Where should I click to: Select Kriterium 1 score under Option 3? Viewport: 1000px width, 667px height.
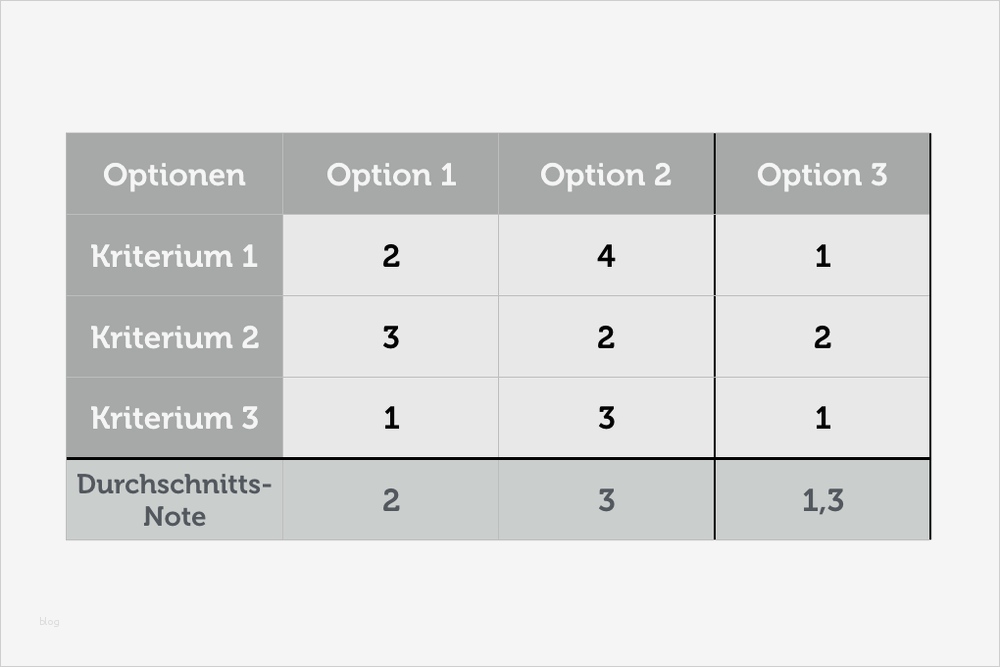822,256
